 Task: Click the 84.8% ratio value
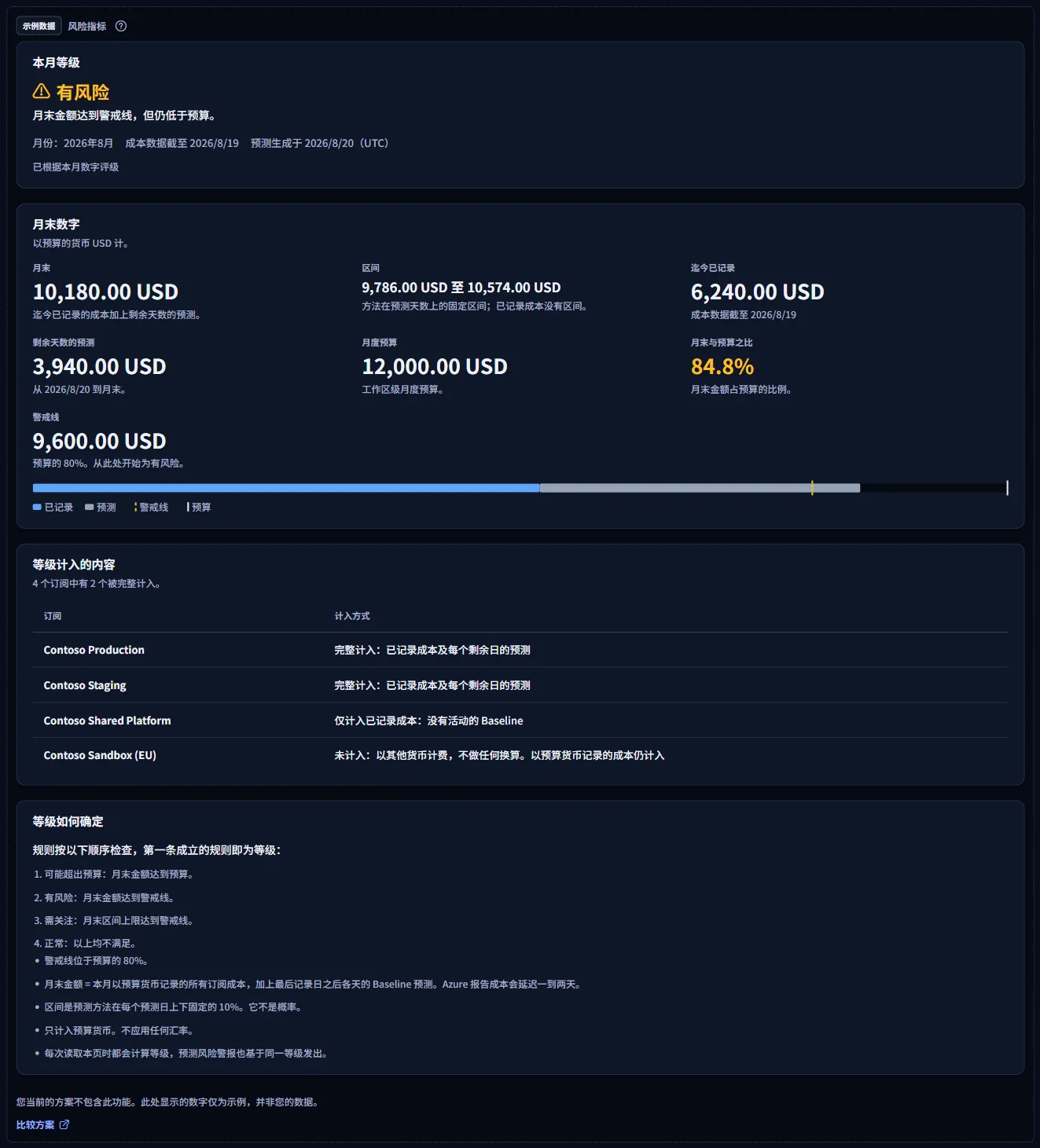[722, 367]
